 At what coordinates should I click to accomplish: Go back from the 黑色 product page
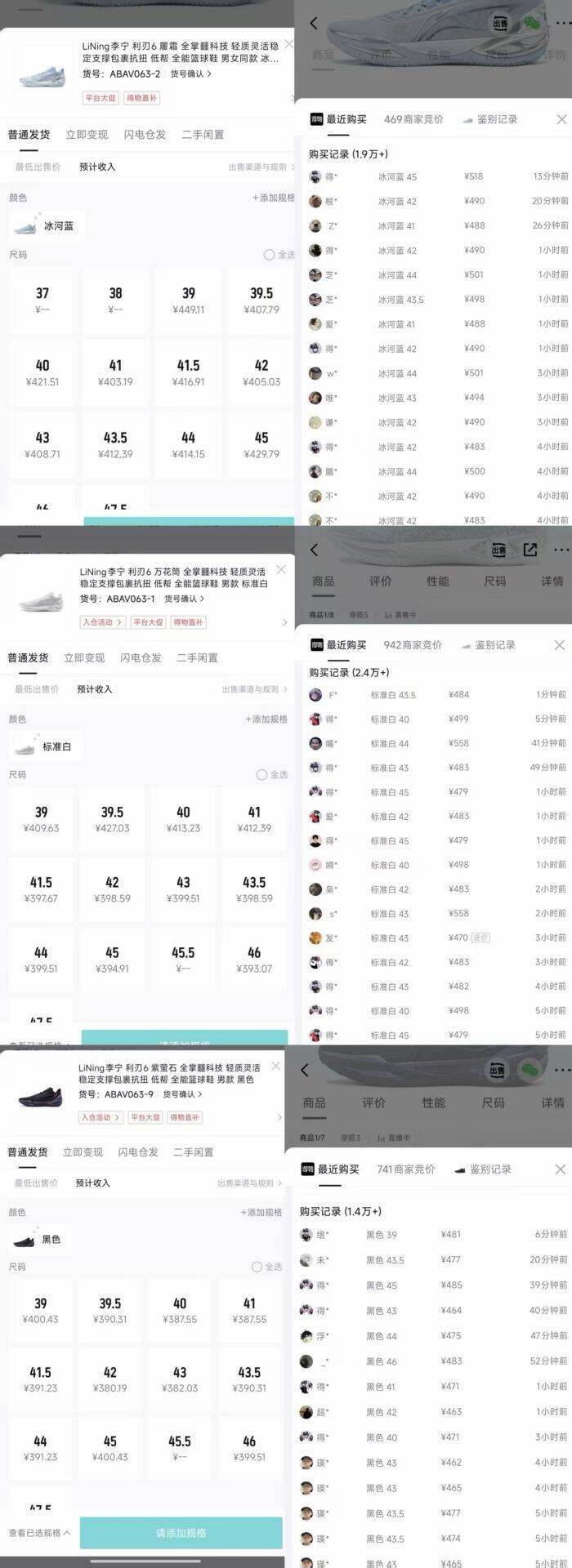(306, 1069)
